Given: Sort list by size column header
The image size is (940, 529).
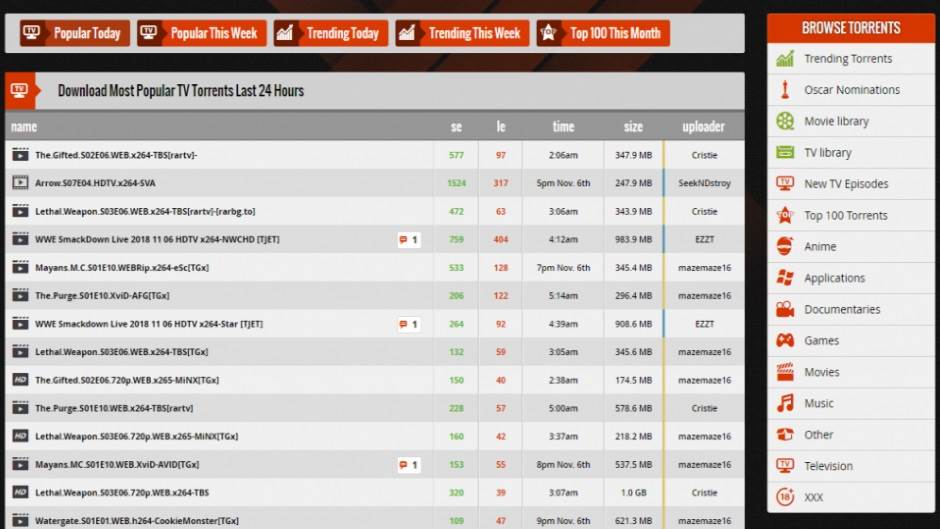Looking at the screenshot, I should [x=633, y=127].
